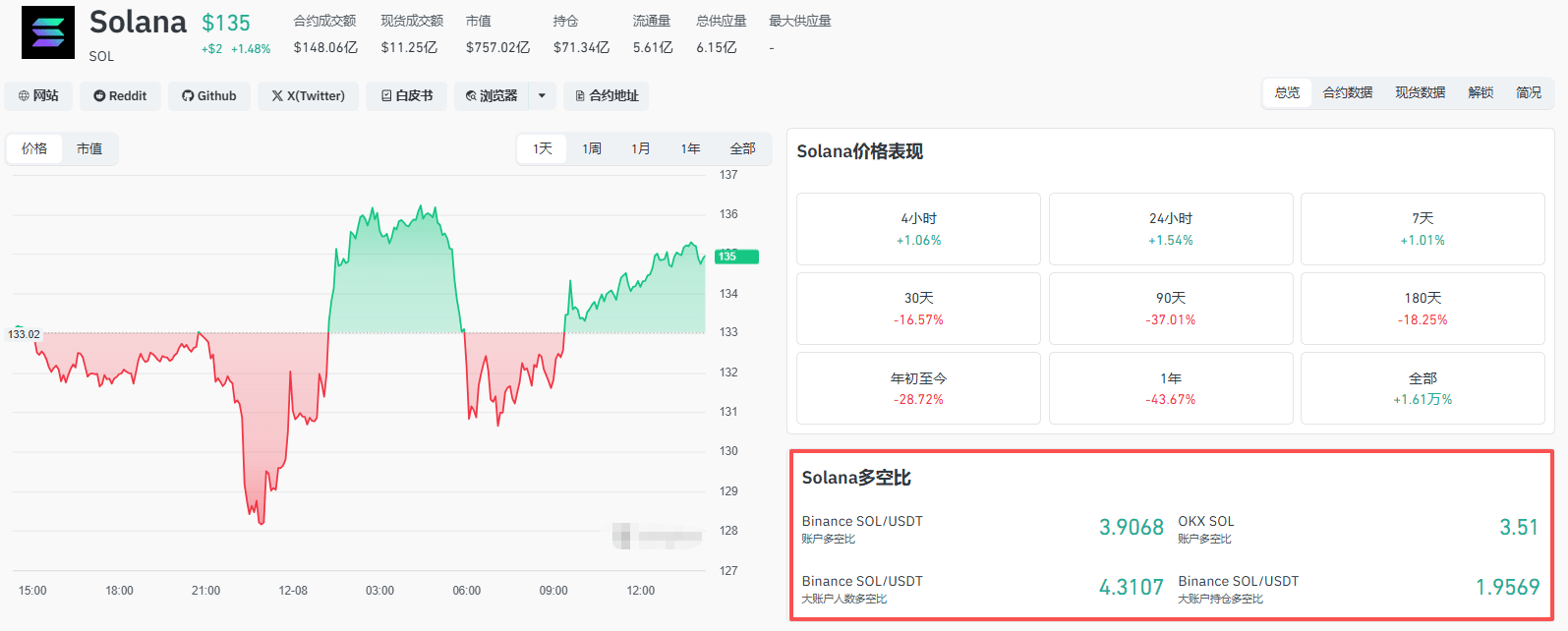This screenshot has height=631, width=1568.
Task: Switch to the 总览 overview tab
Action: click(1287, 92)
